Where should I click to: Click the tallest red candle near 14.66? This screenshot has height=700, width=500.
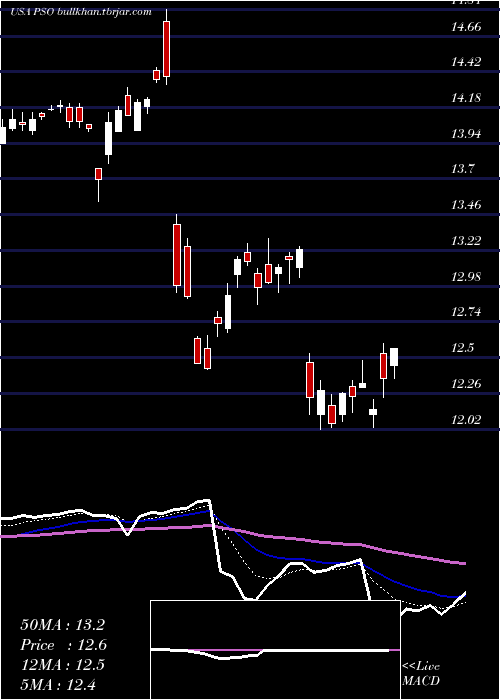167,47
